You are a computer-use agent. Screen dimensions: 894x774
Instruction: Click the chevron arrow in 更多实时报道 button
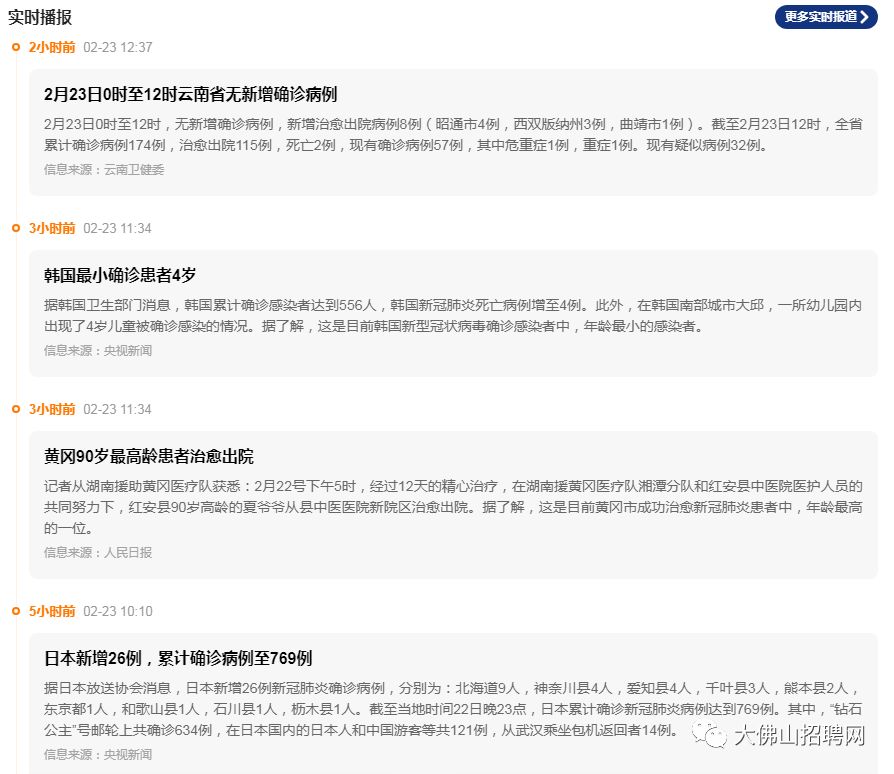[x=865, y=17]
